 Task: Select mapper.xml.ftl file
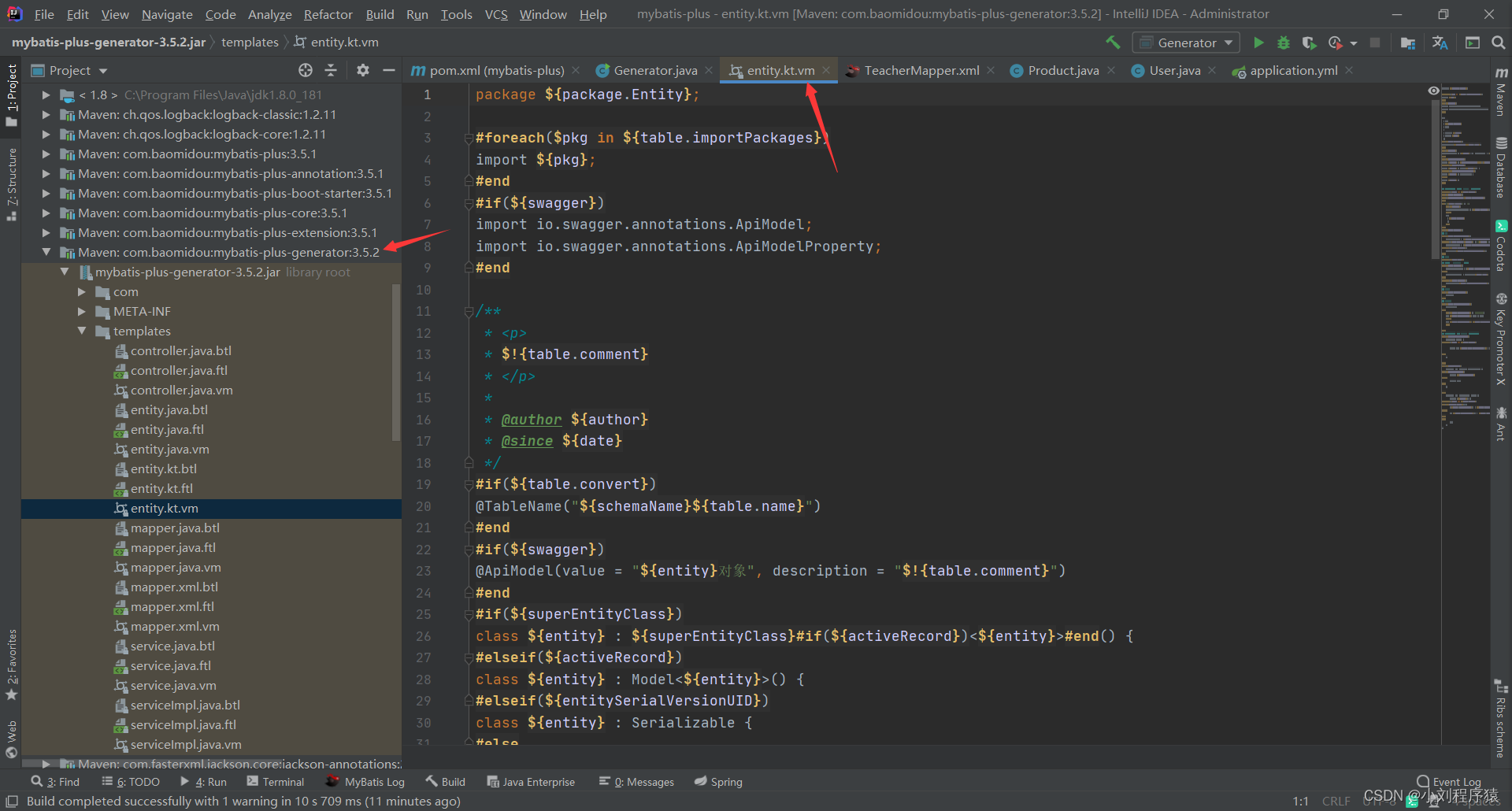[172, 606]
